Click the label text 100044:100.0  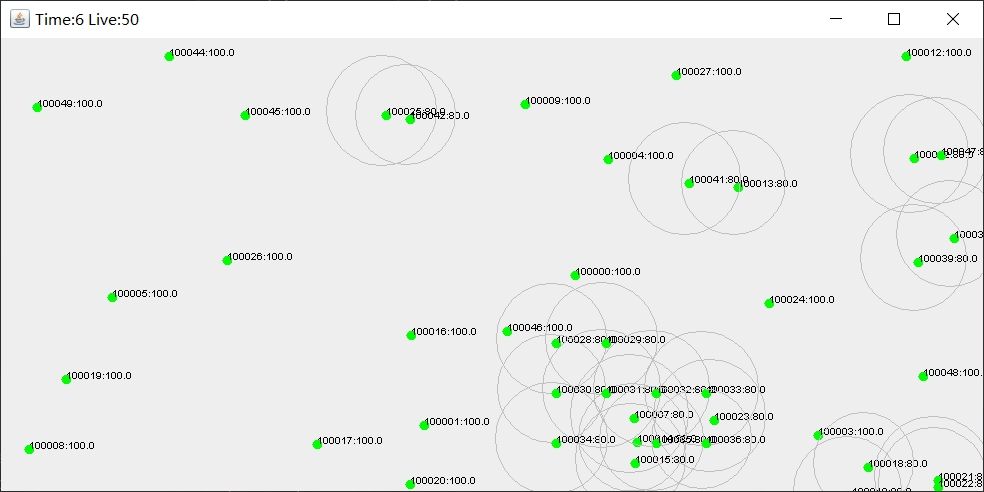click(x=202, y=53)
